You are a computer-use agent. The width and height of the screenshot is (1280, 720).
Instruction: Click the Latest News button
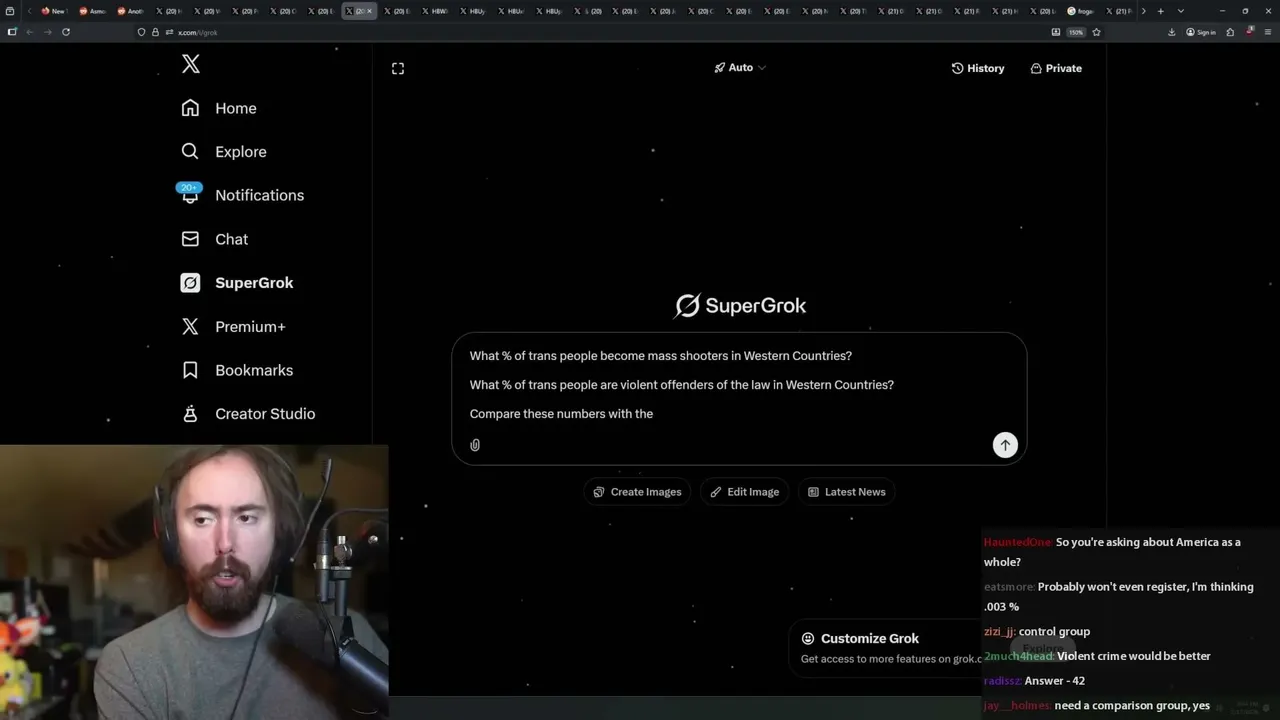tap(846, 492)
